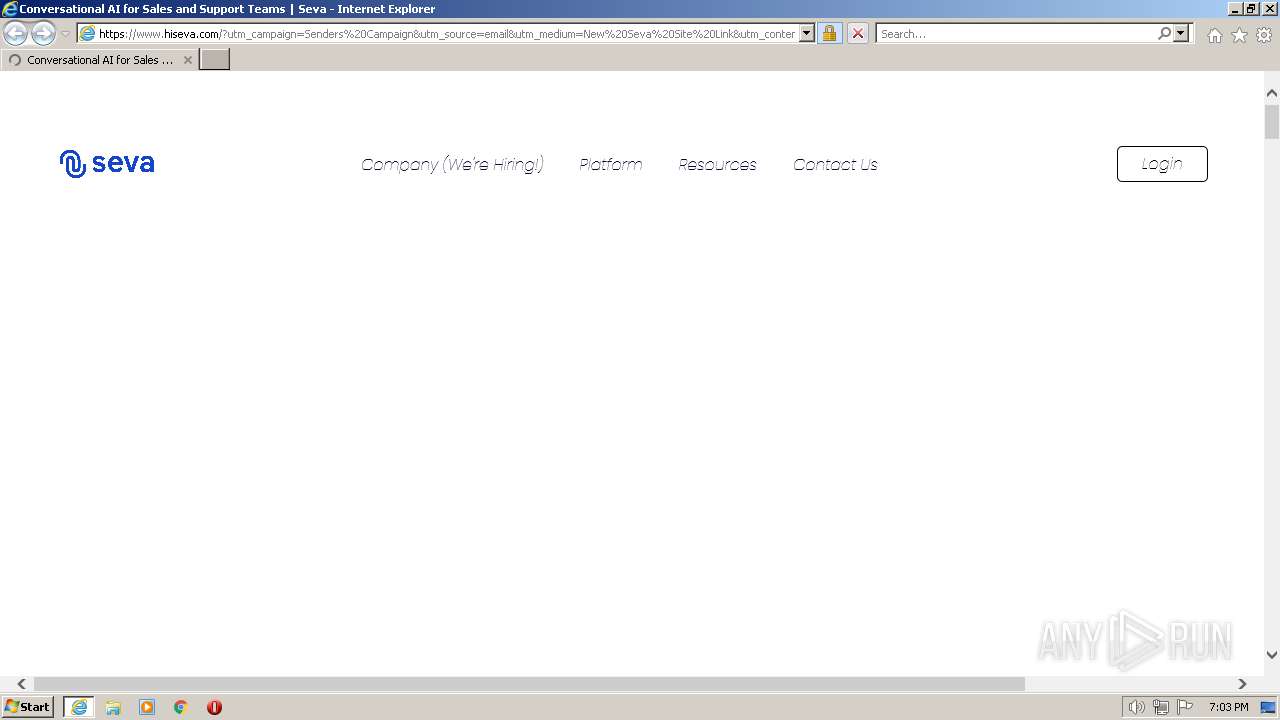Open the Company (We're Hiring!) menu
1280x720 pixels.
[x=452, y=164]
